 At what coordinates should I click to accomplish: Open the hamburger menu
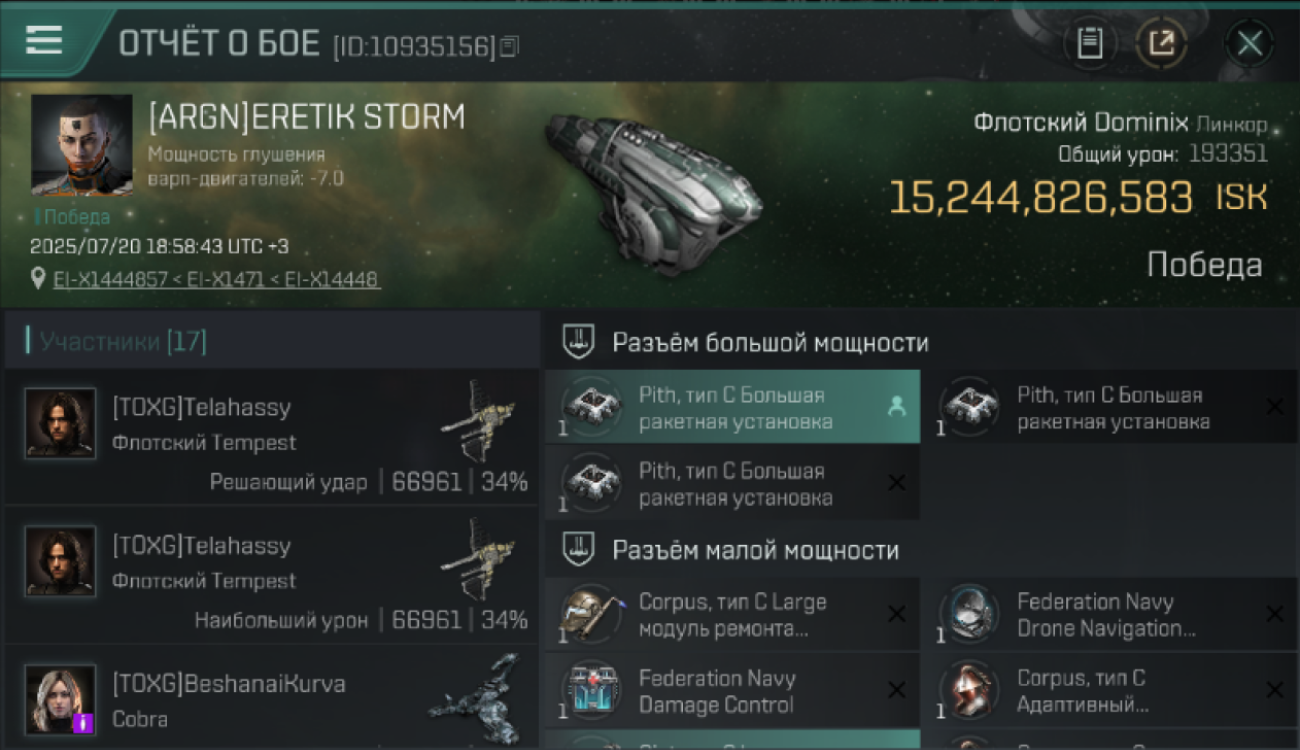[44, 40]
